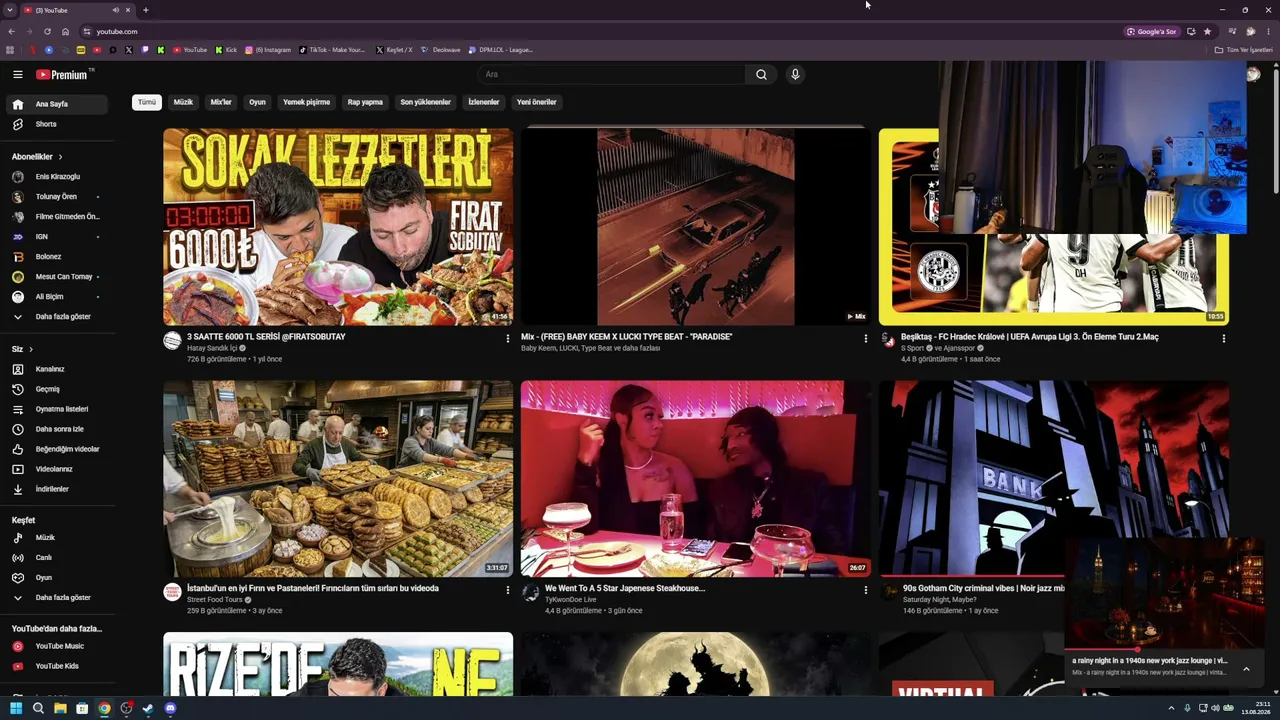Expand the miniplayer with the chevron
This screenshot has width=1280, height=720.
(1246, 669)
